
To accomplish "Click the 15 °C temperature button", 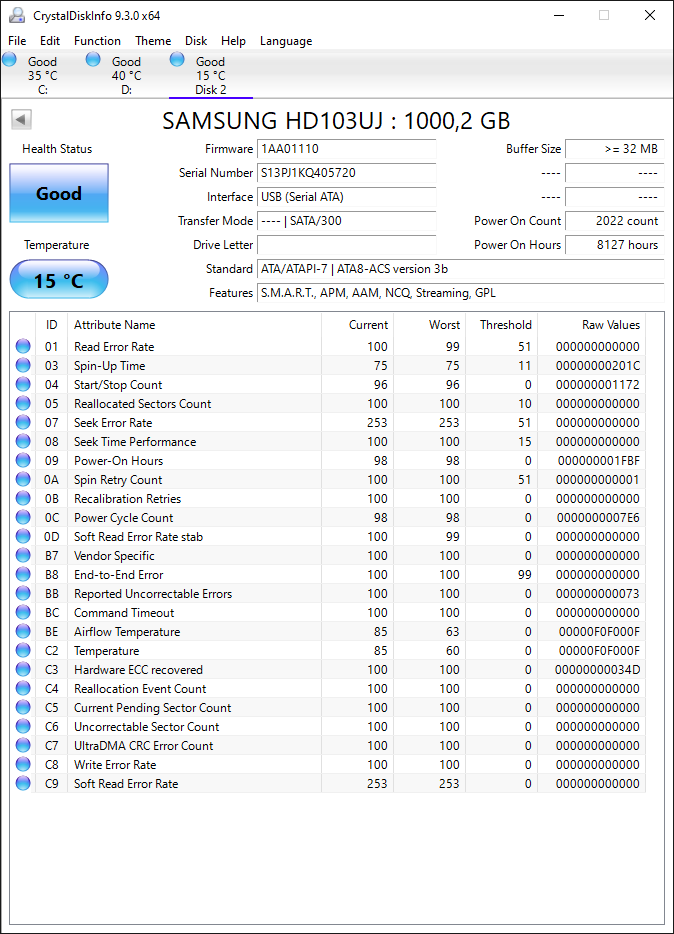I will tap(59, 279).
